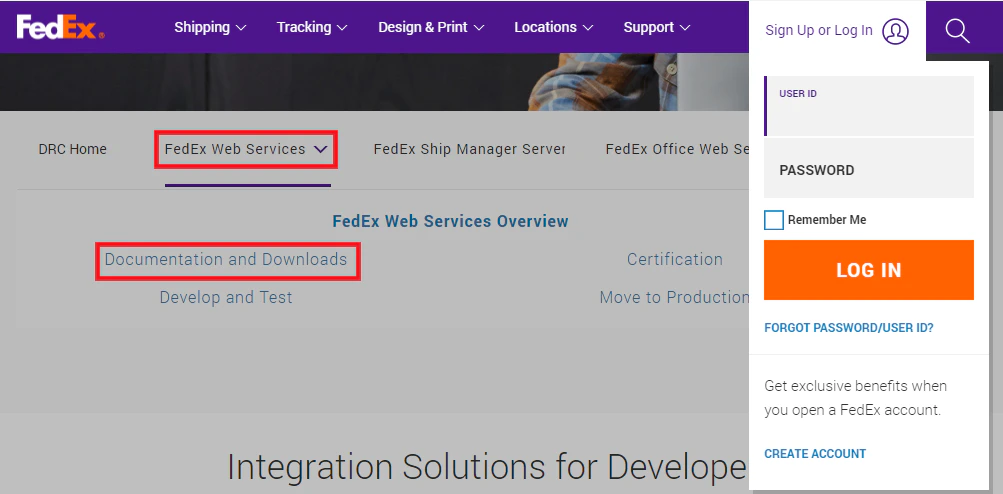Expand the Tracking dropdown menu
Screen dimensions: 1003x494
click(x=312, y=28)
